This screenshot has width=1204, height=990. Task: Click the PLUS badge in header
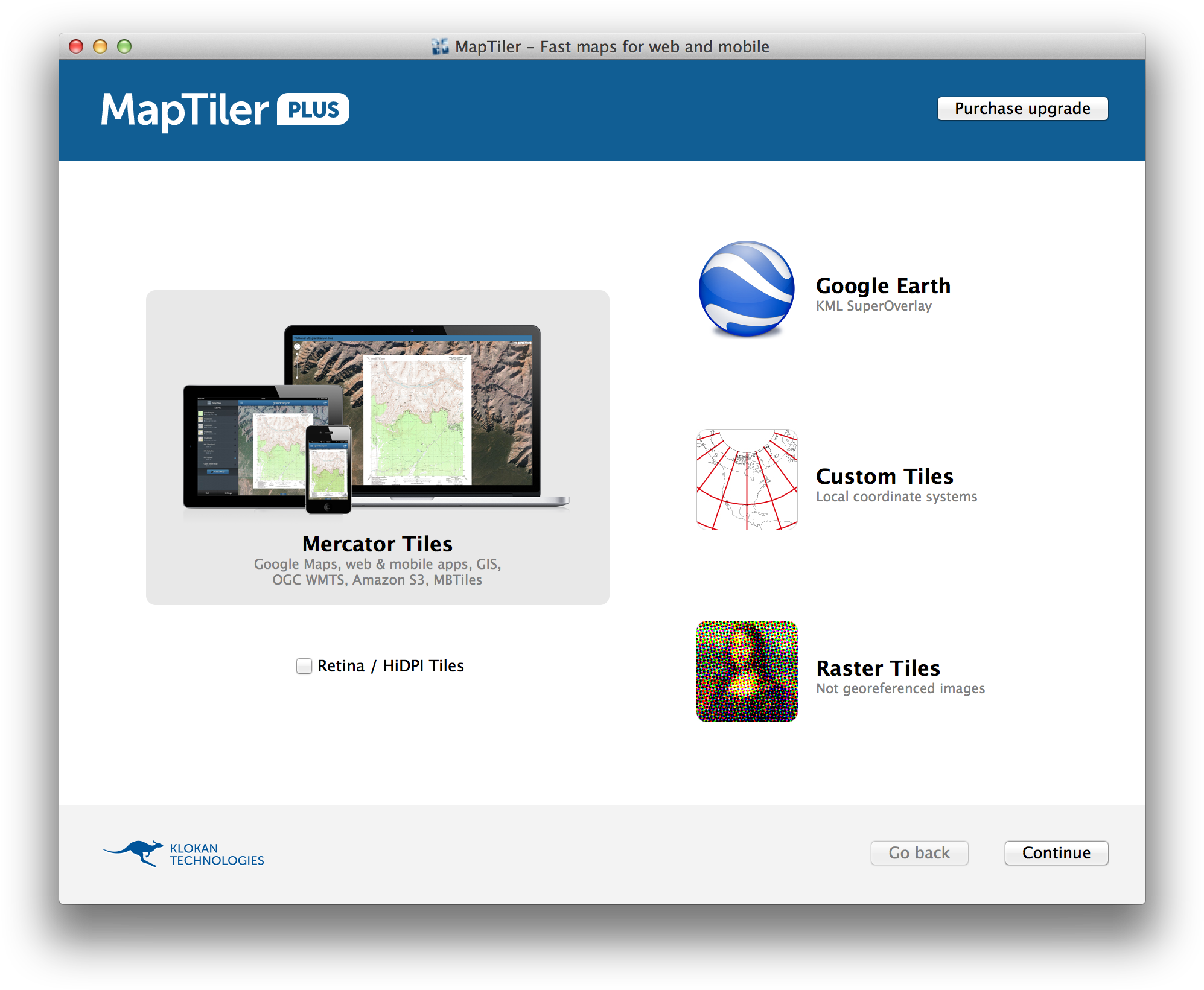tap(313, 110)
